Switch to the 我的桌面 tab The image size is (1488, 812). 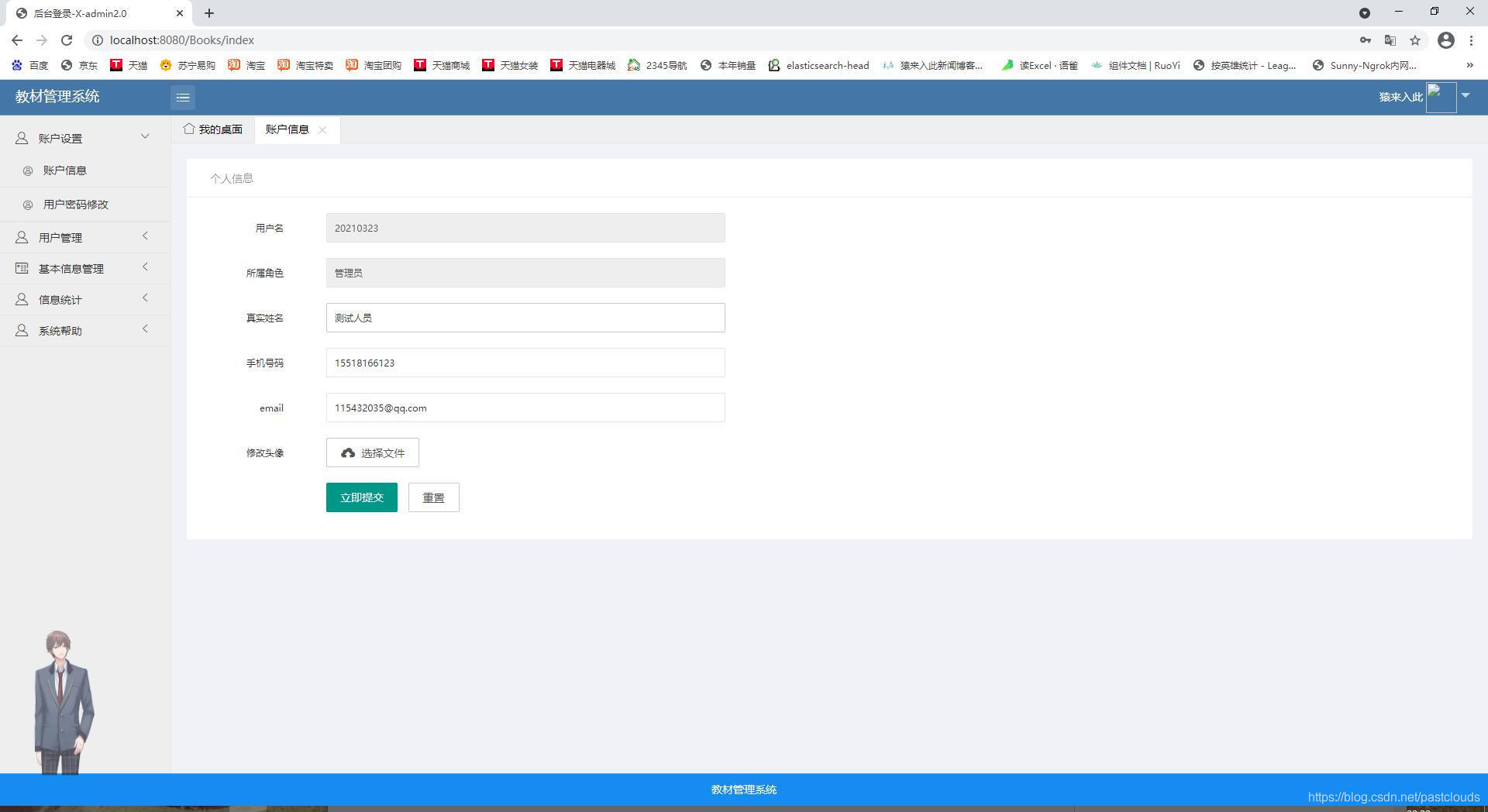pyautogui.click(x=213, y=129)
